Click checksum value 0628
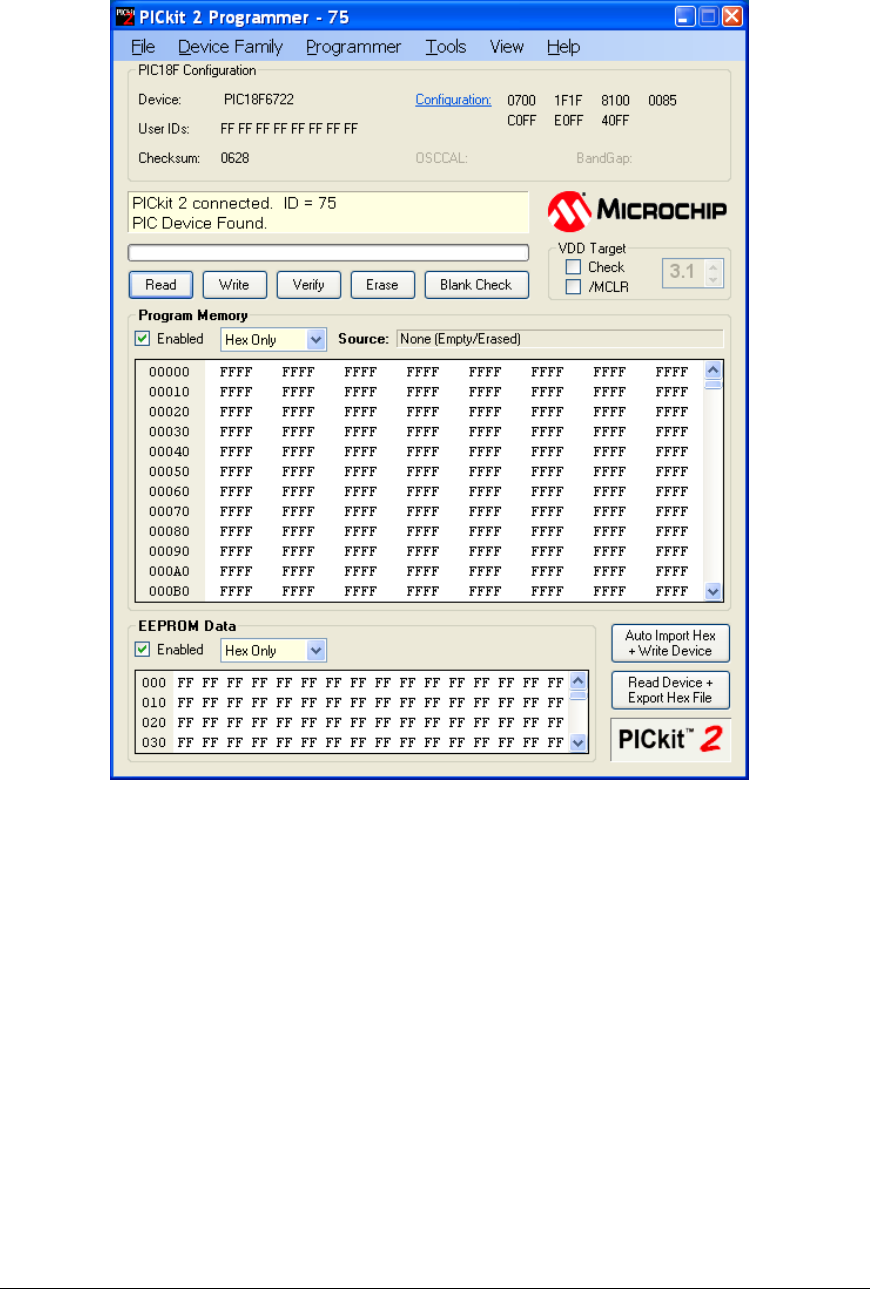 [x=235, y=158]
